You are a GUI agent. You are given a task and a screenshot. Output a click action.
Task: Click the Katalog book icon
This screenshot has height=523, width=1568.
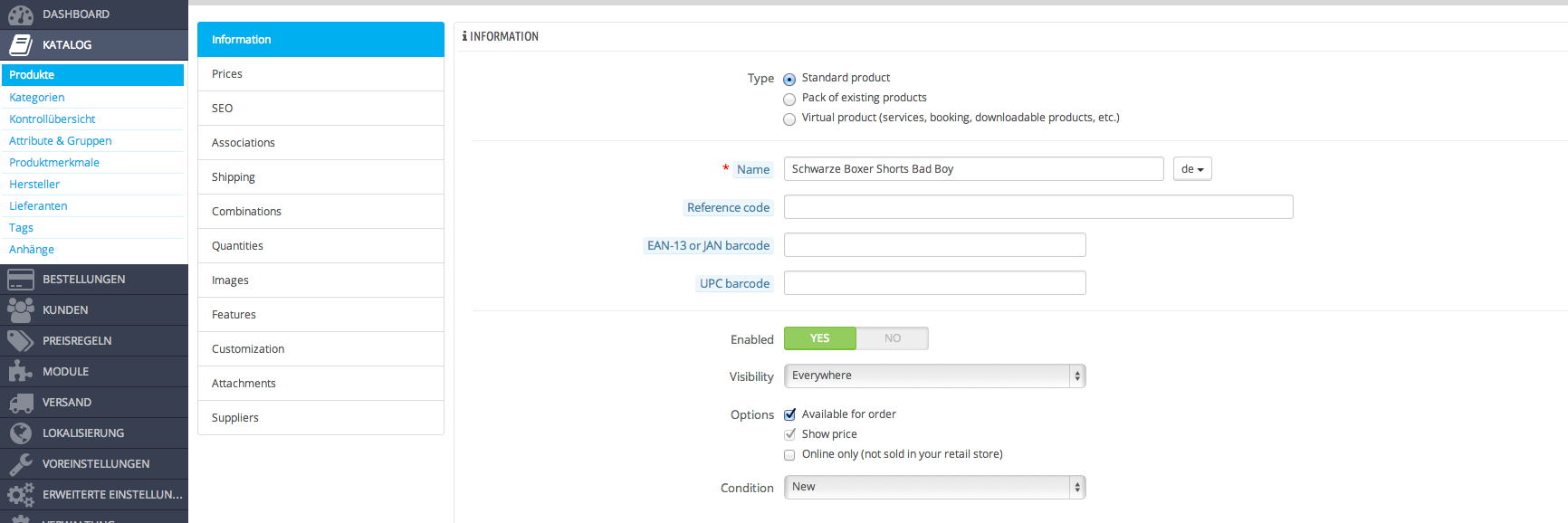point(20,45)
